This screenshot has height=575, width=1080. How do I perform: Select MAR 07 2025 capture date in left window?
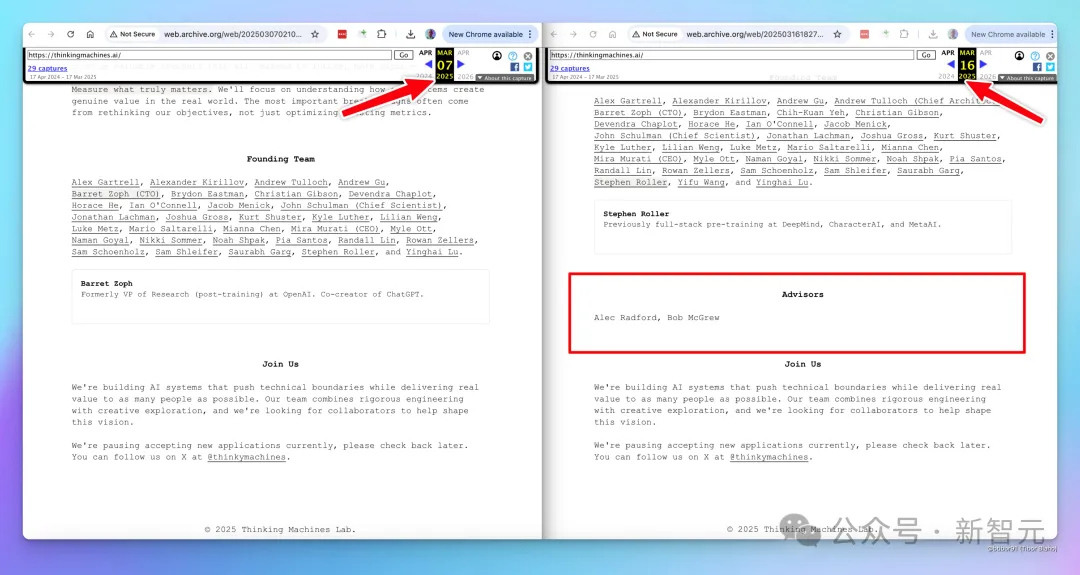coord(445,65)
